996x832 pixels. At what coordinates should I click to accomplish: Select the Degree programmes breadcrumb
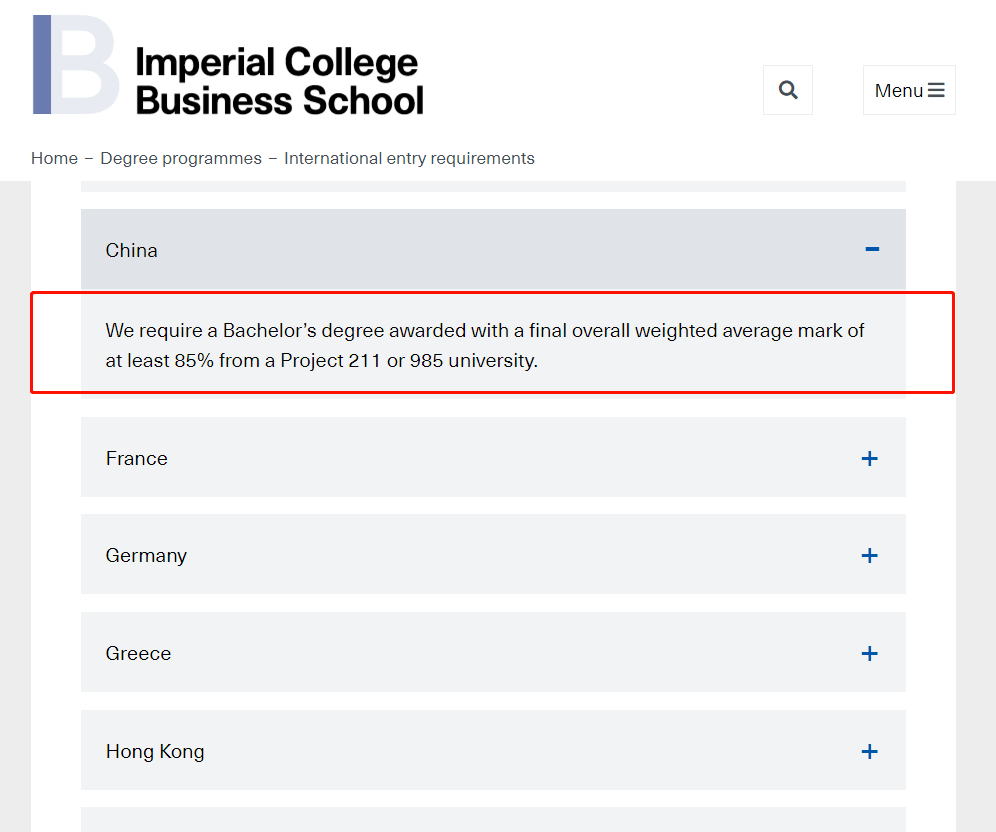pos(181,158)
